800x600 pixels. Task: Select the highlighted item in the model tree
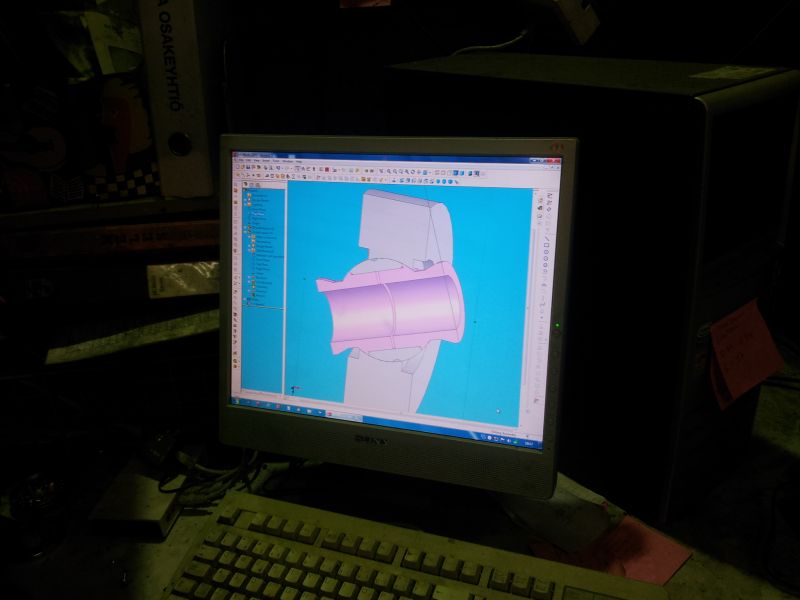click(x=258, y=213)
